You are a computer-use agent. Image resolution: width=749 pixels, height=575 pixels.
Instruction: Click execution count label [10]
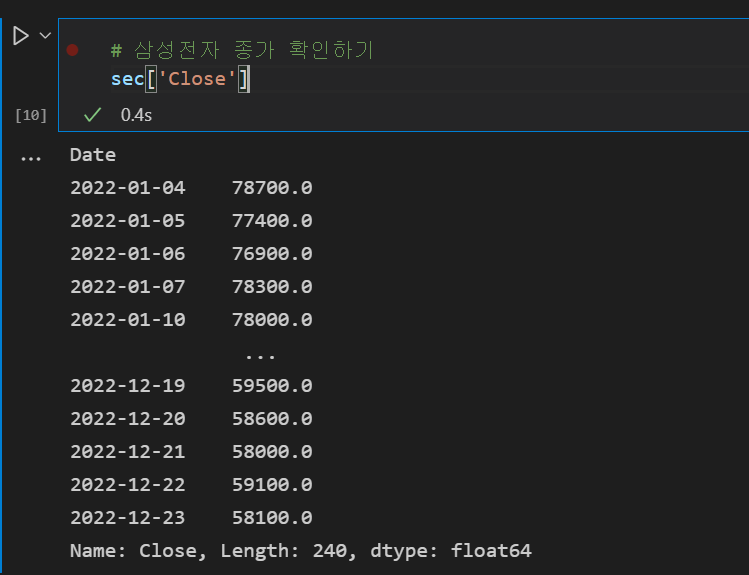(x=31, y=115)
